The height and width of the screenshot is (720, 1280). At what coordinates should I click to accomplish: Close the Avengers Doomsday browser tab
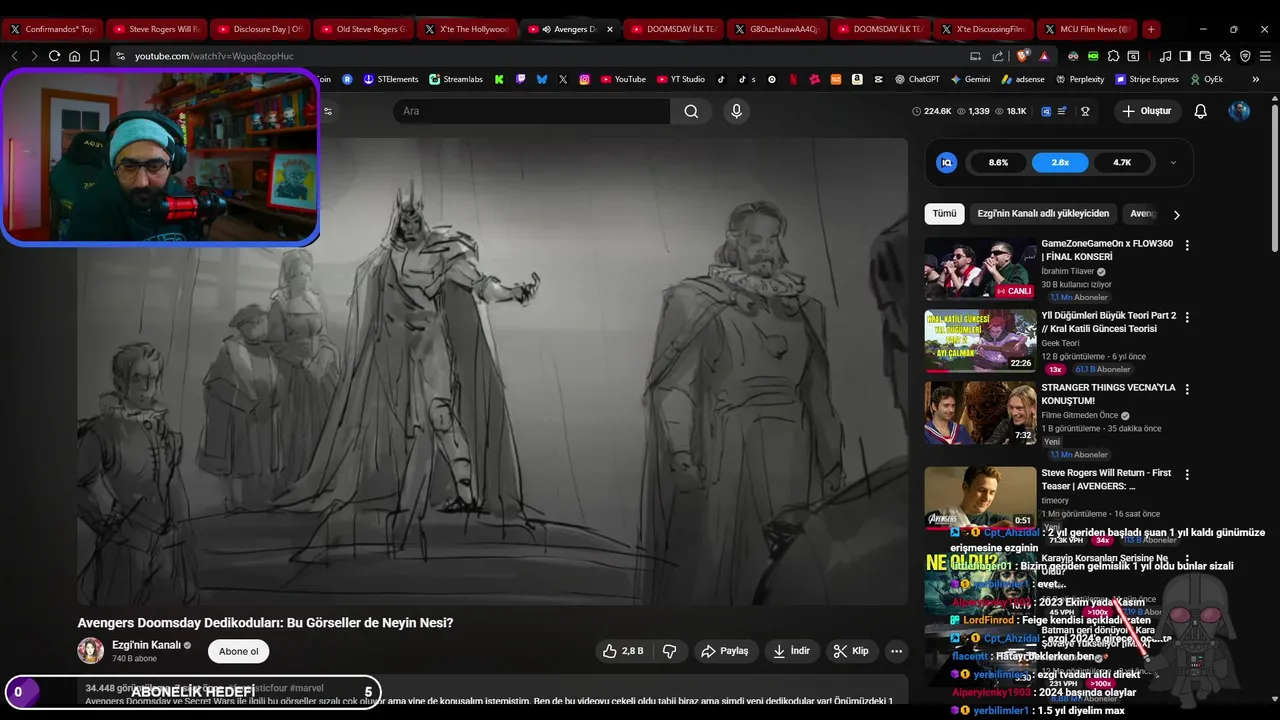pyautogui.click(x=610, y=29)
